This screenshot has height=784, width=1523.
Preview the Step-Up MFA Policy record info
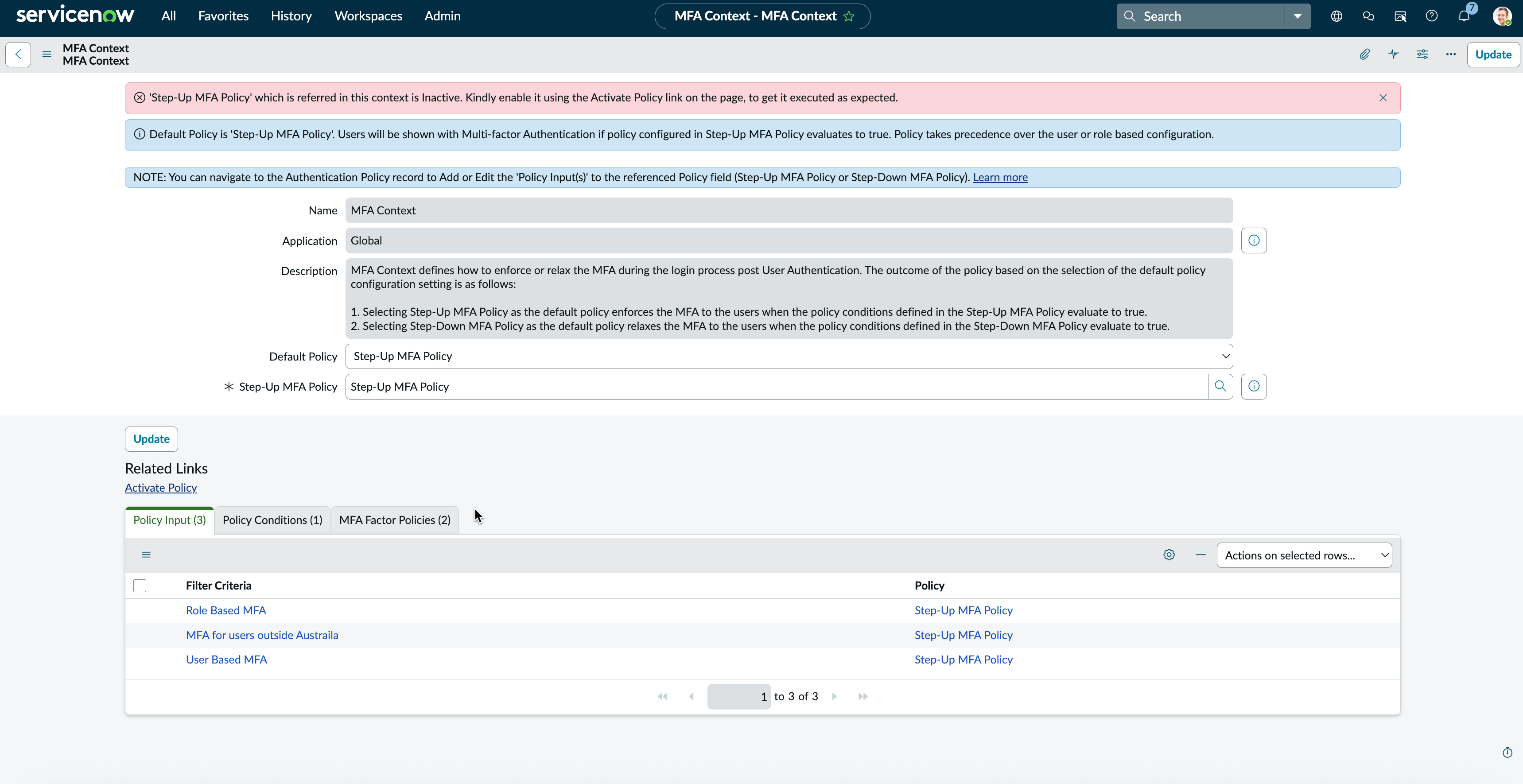pyautogui.click(x=1253, y=387)
